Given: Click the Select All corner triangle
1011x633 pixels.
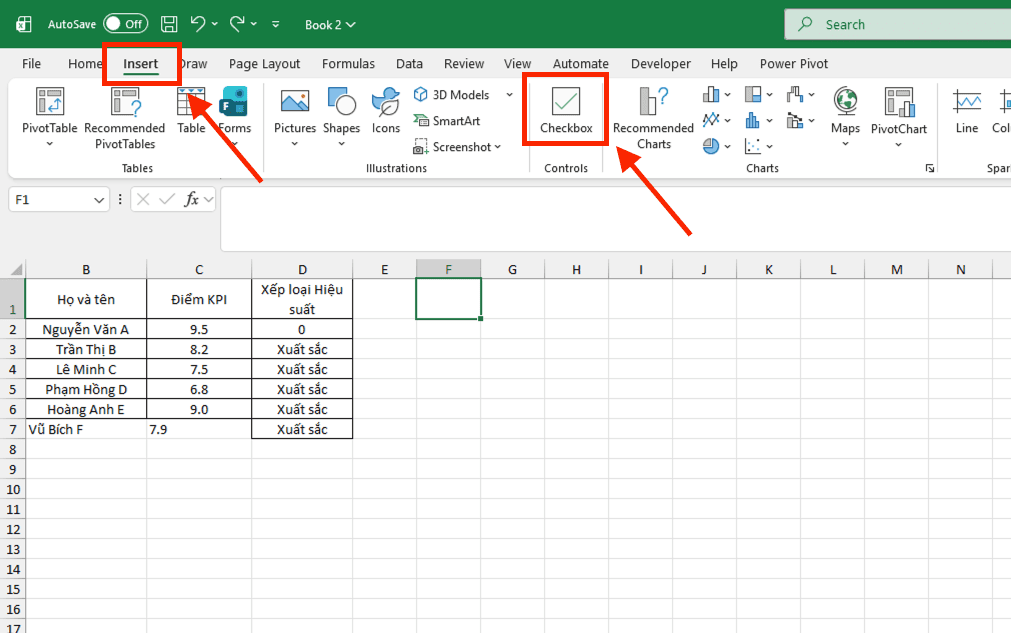Looking at the screenshot, I should pos(15,269).
